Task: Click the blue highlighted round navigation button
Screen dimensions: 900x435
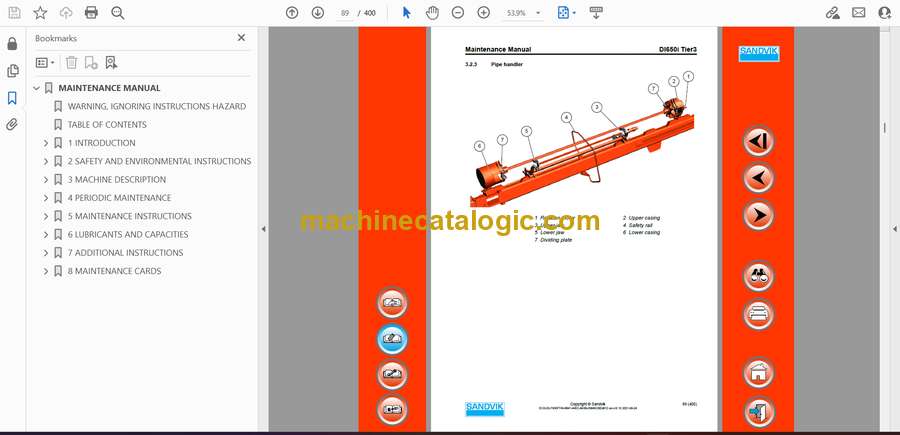Action: click(392, 339)
